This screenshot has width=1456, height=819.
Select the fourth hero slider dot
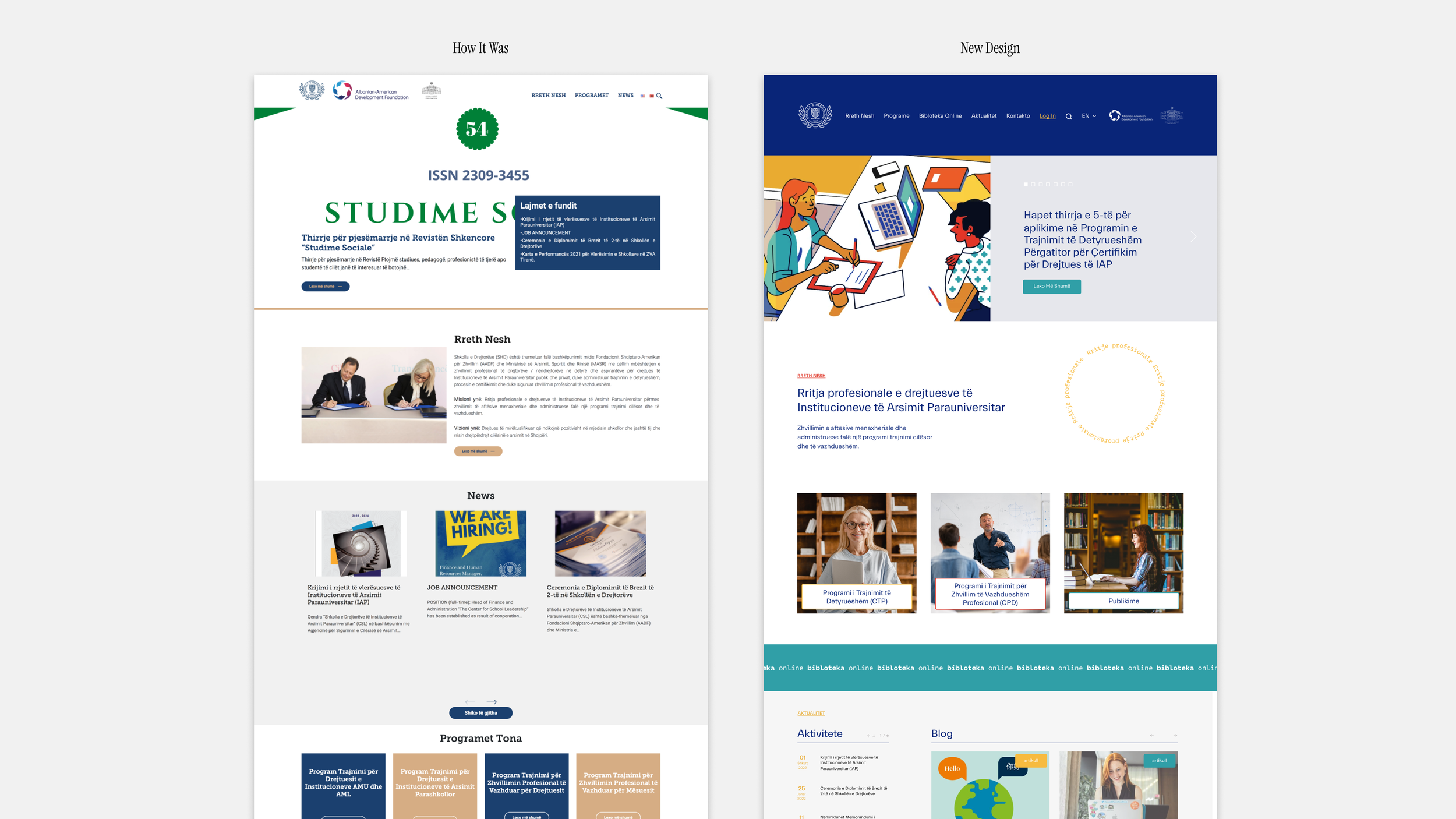pos(1048,185)
